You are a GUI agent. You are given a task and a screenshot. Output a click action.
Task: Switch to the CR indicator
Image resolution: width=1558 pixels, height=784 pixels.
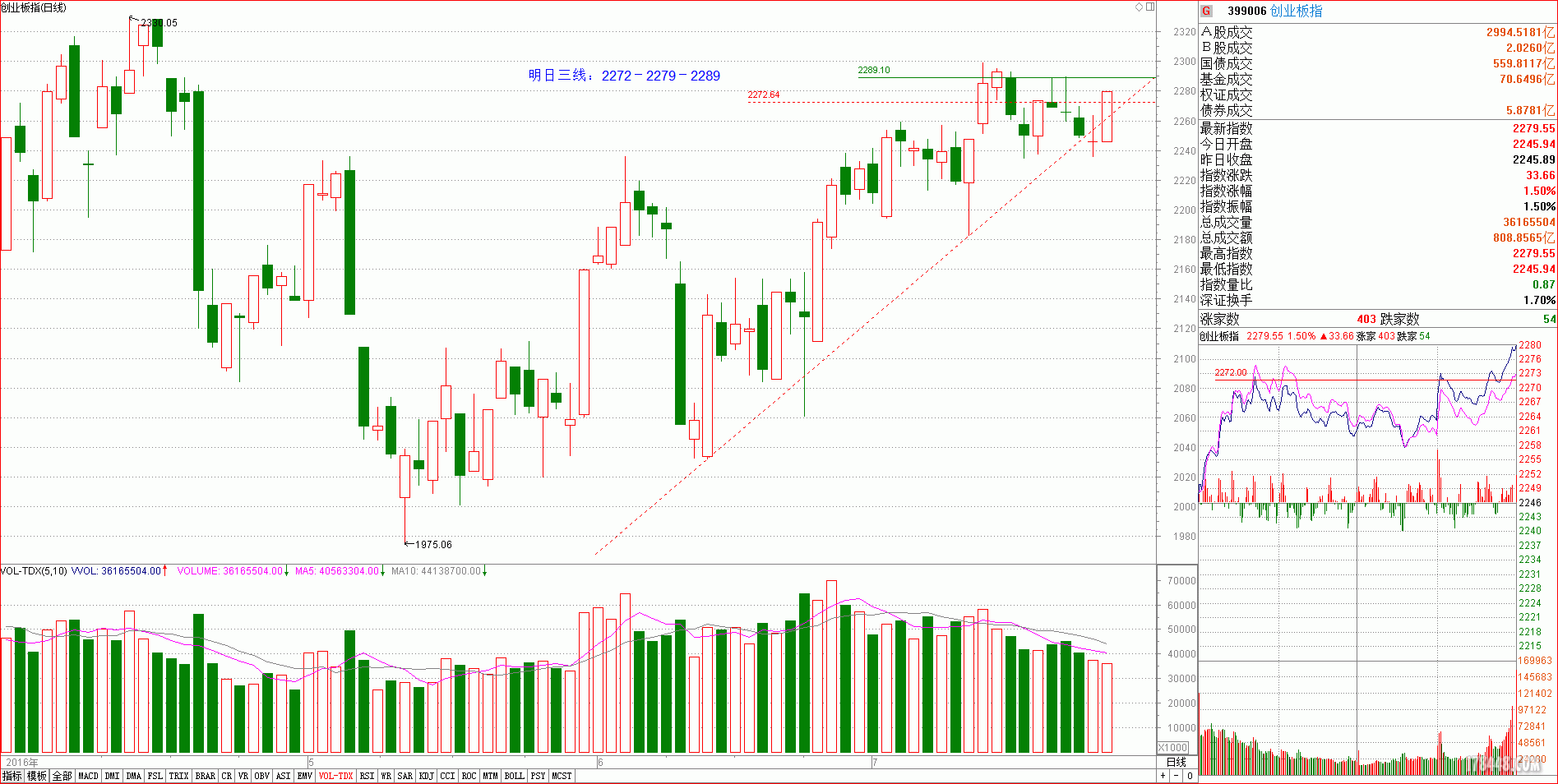pyautogui.click(x=227, y=776)
